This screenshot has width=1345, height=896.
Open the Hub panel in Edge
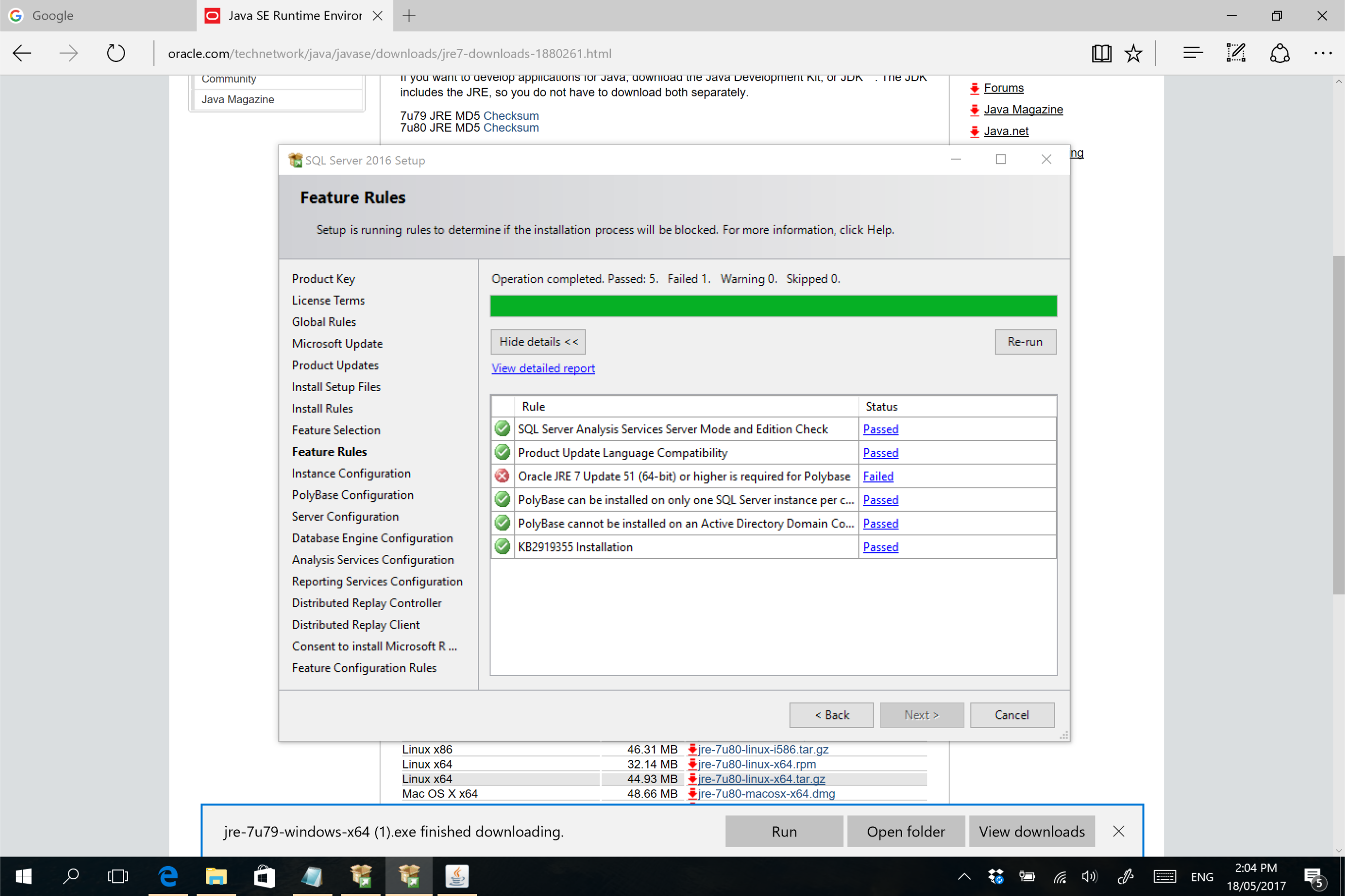point(1193,53)
